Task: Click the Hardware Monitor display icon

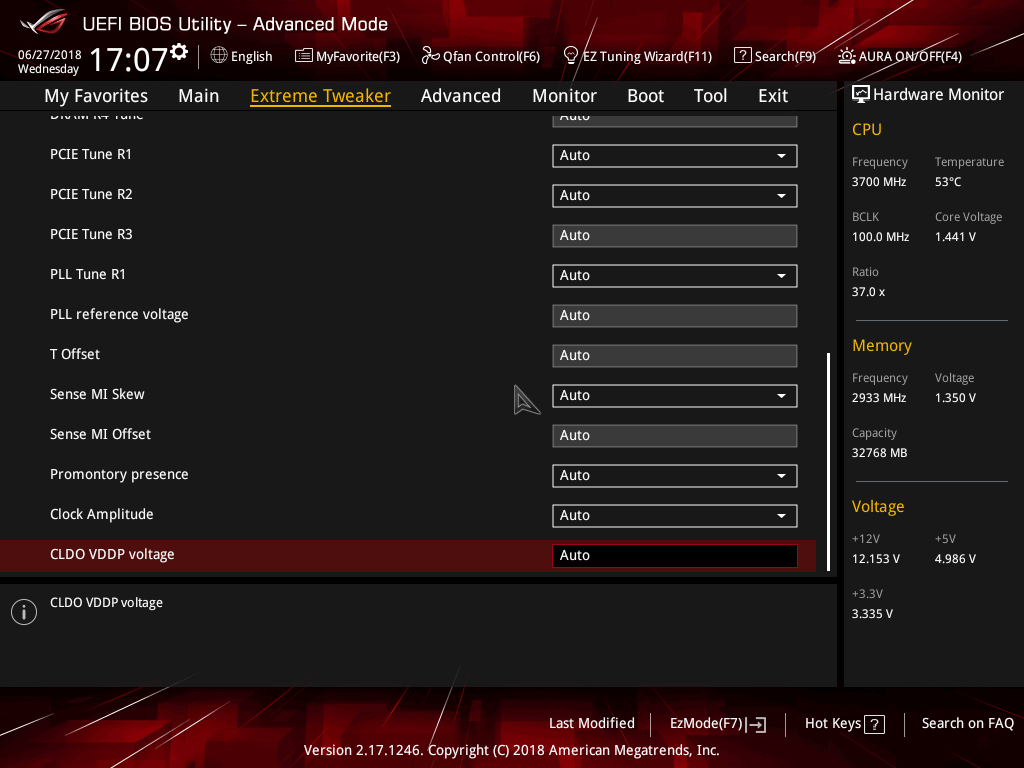Action: point(861,94)
